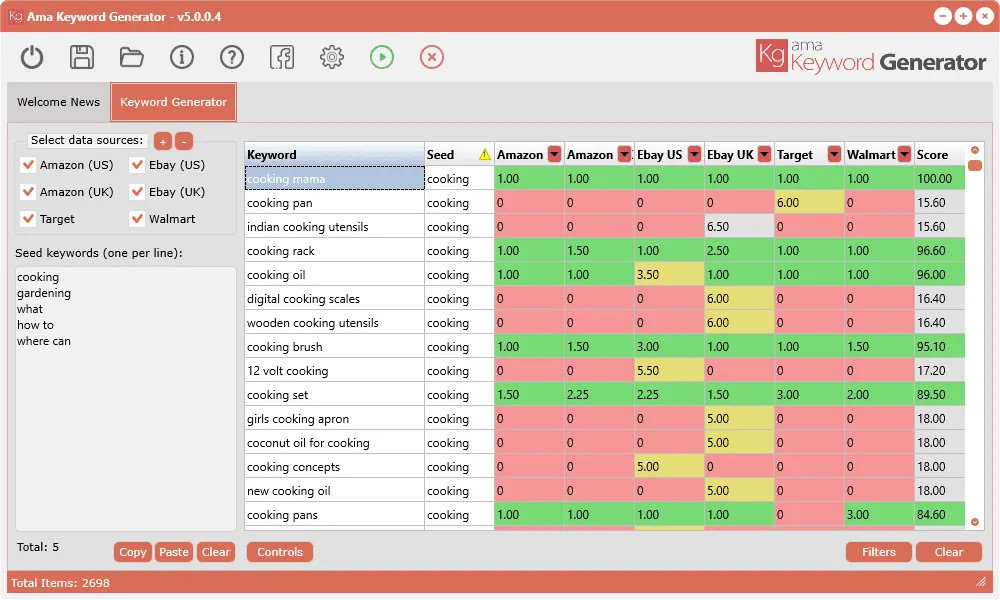Open the Ebay UK column filter dropdown
Screen dimensions: 1000x600
click(765, 154)
